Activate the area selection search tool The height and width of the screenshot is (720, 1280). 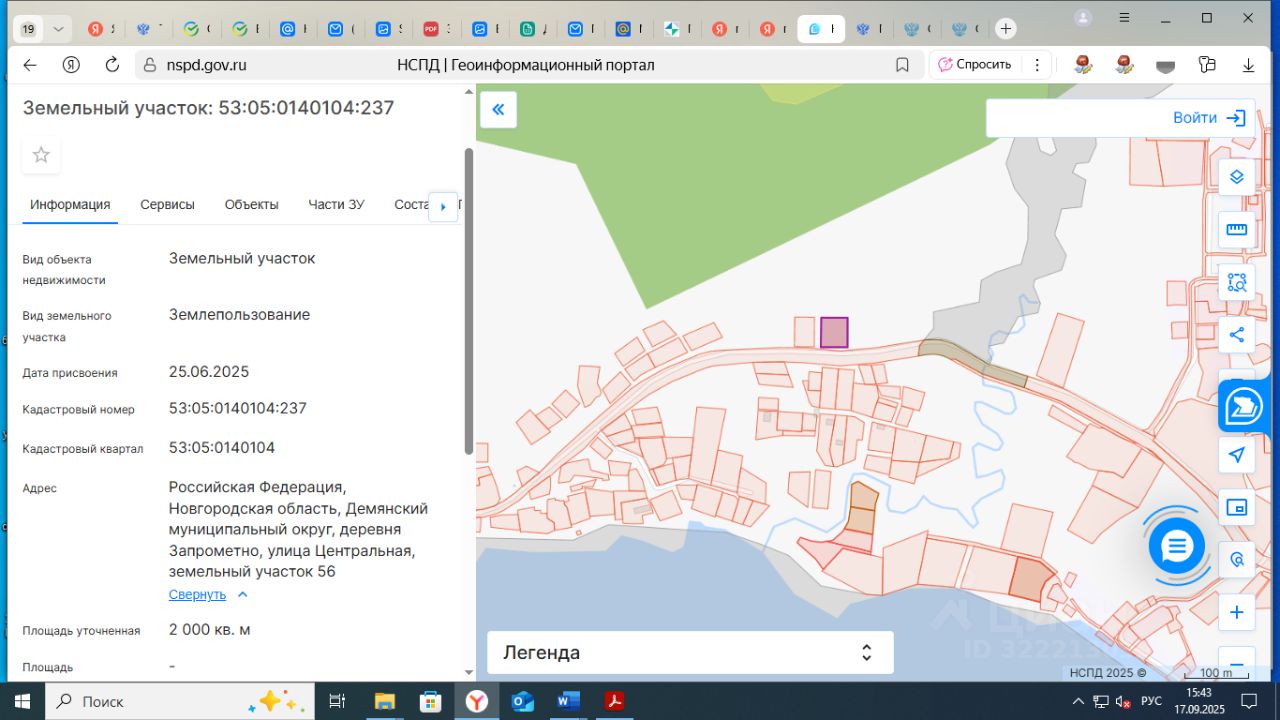click(x=1237, y=283)
